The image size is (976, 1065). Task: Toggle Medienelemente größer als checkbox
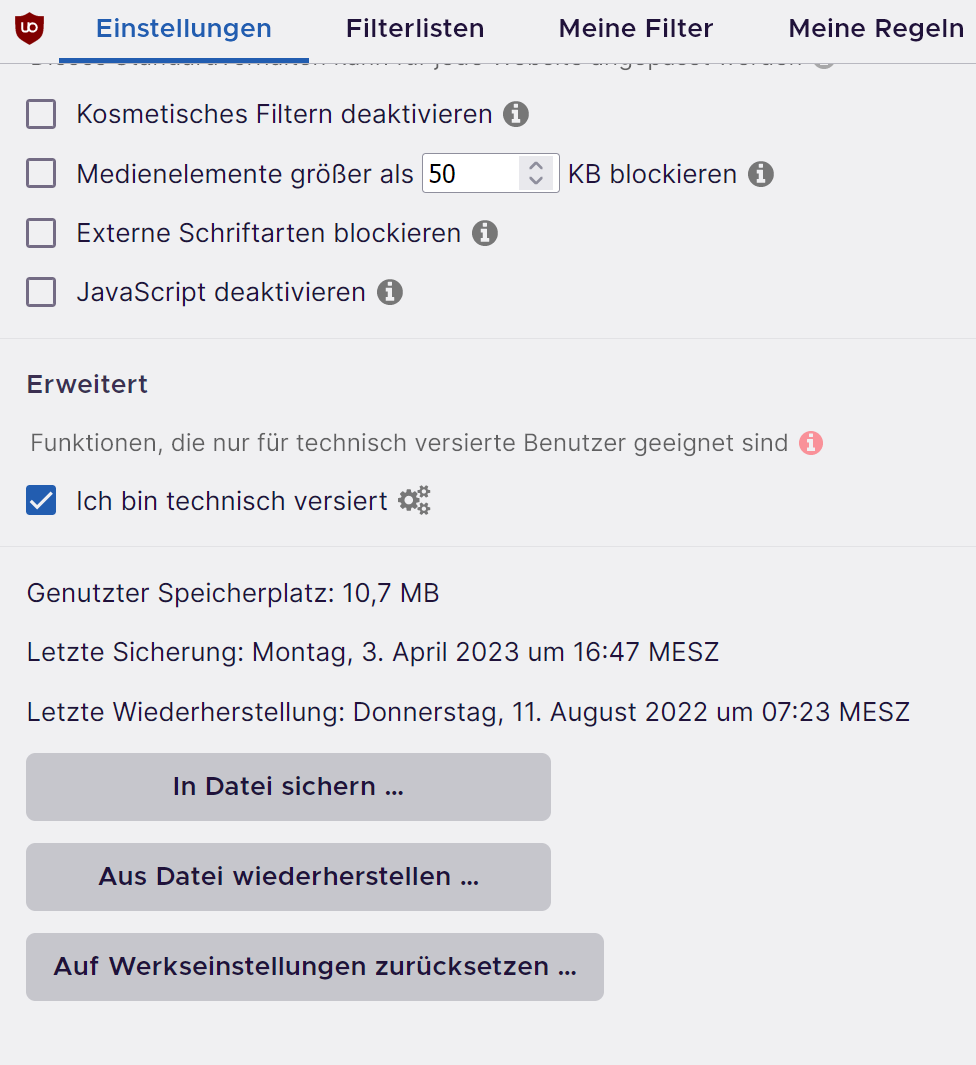pos(41,174)
